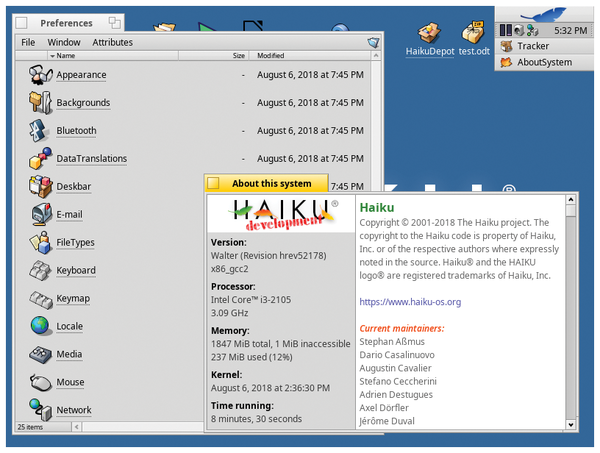Image resolution: width=600 pixels, height=453 pixels.
Task: Click the About window scrollbar thumb
Action: point(571,211)
